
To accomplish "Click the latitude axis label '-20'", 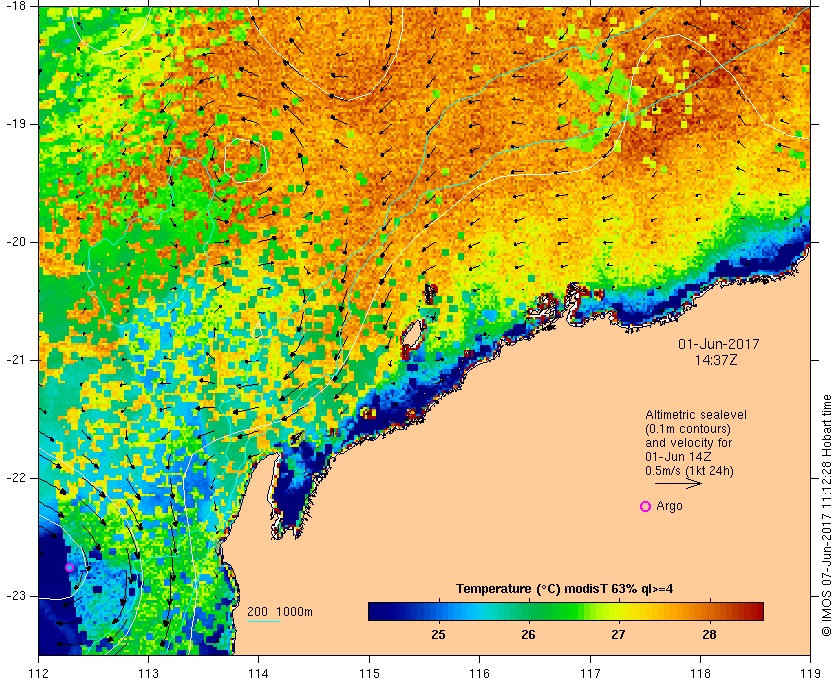I will pyautogui.click(x=15, y=242).
